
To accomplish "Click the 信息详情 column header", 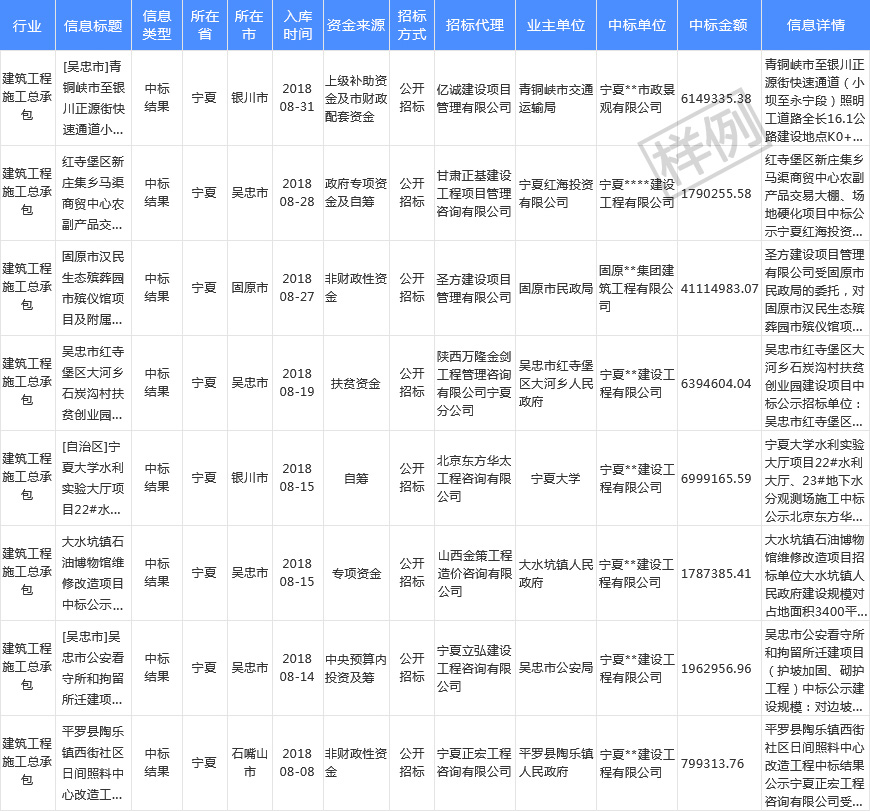I will pyautogui.click(x=815, y=26).
